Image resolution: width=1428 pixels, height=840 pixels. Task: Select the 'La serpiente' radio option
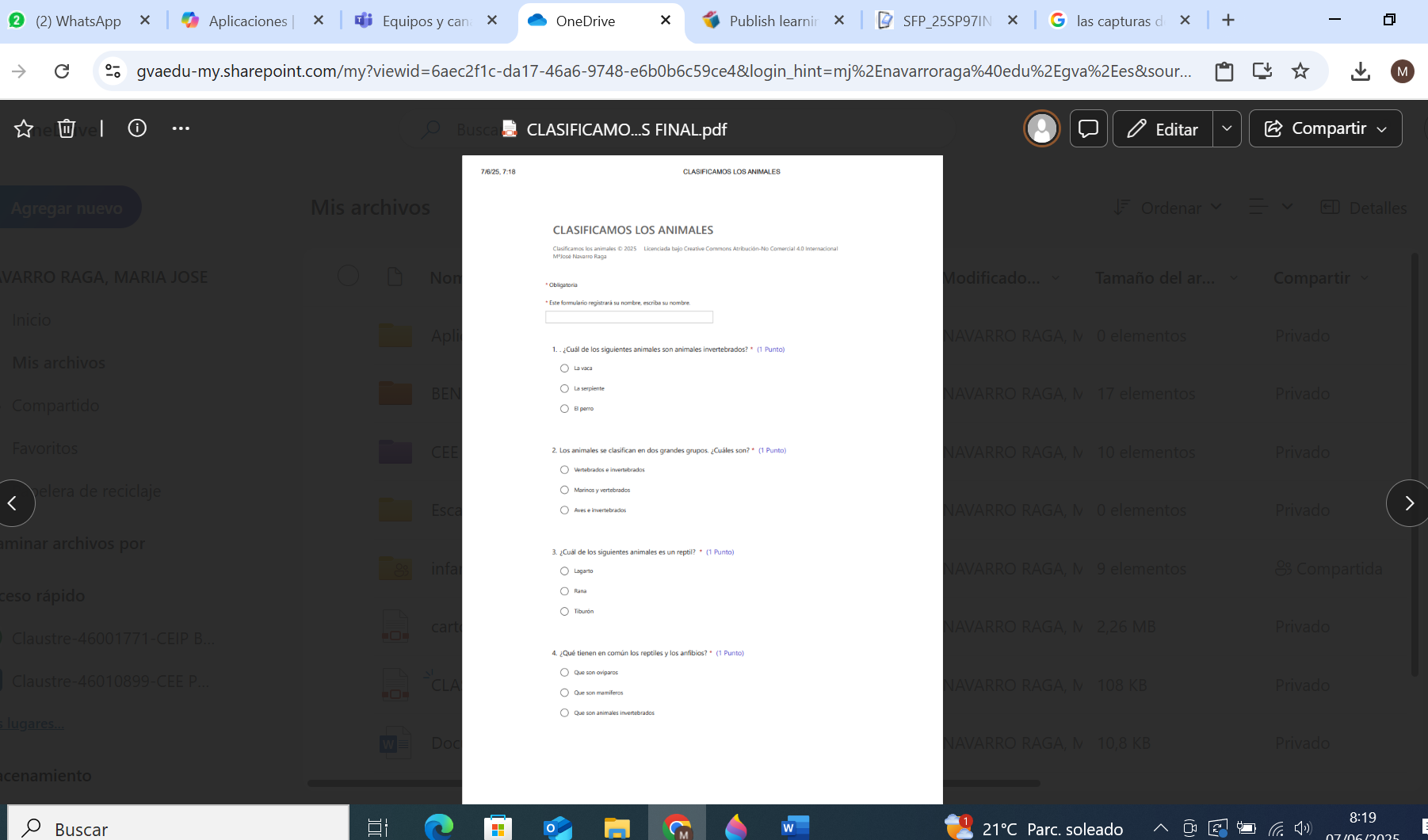[564, 388]
